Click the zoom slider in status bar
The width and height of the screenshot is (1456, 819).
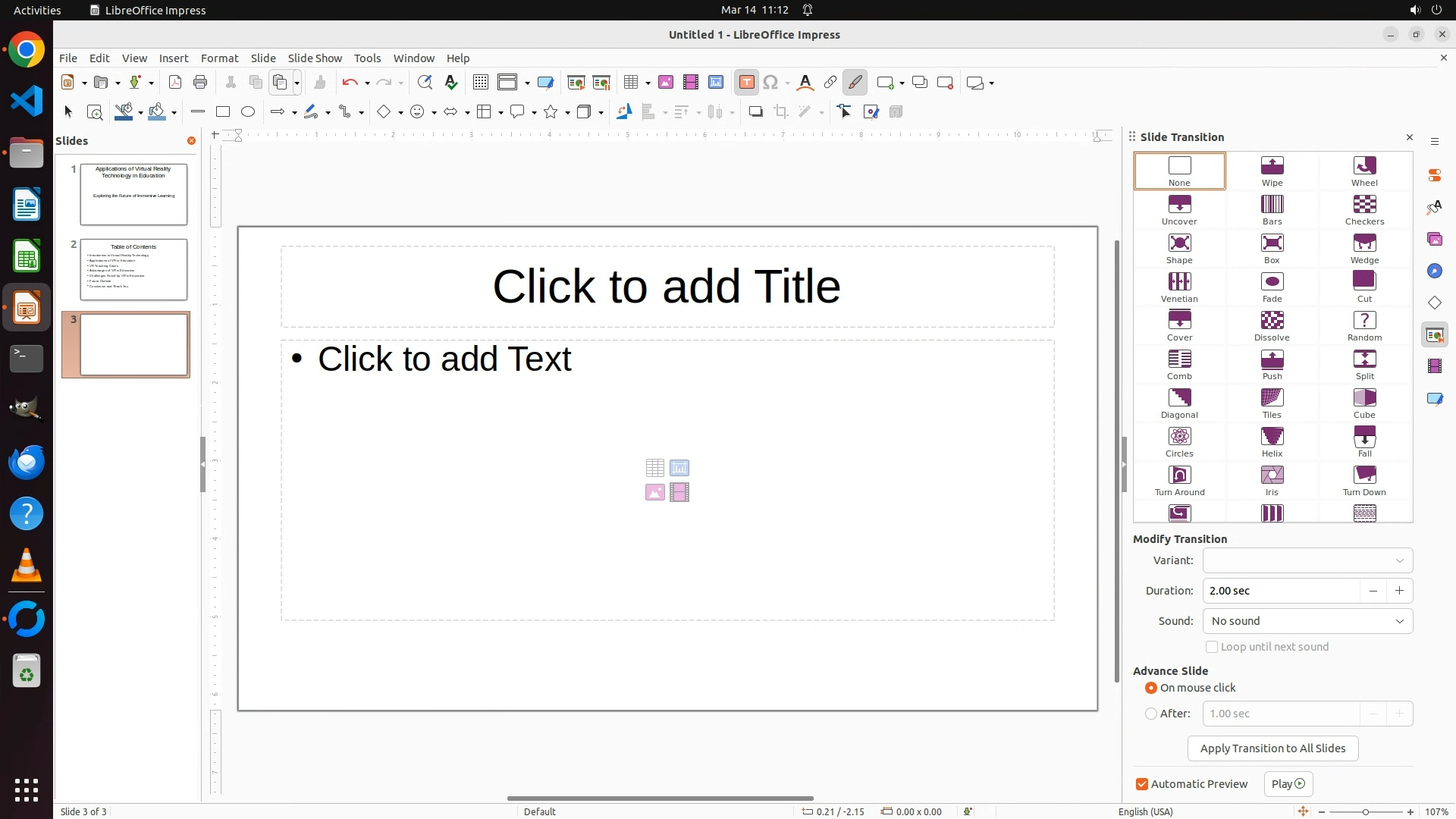pos(1365,811)
